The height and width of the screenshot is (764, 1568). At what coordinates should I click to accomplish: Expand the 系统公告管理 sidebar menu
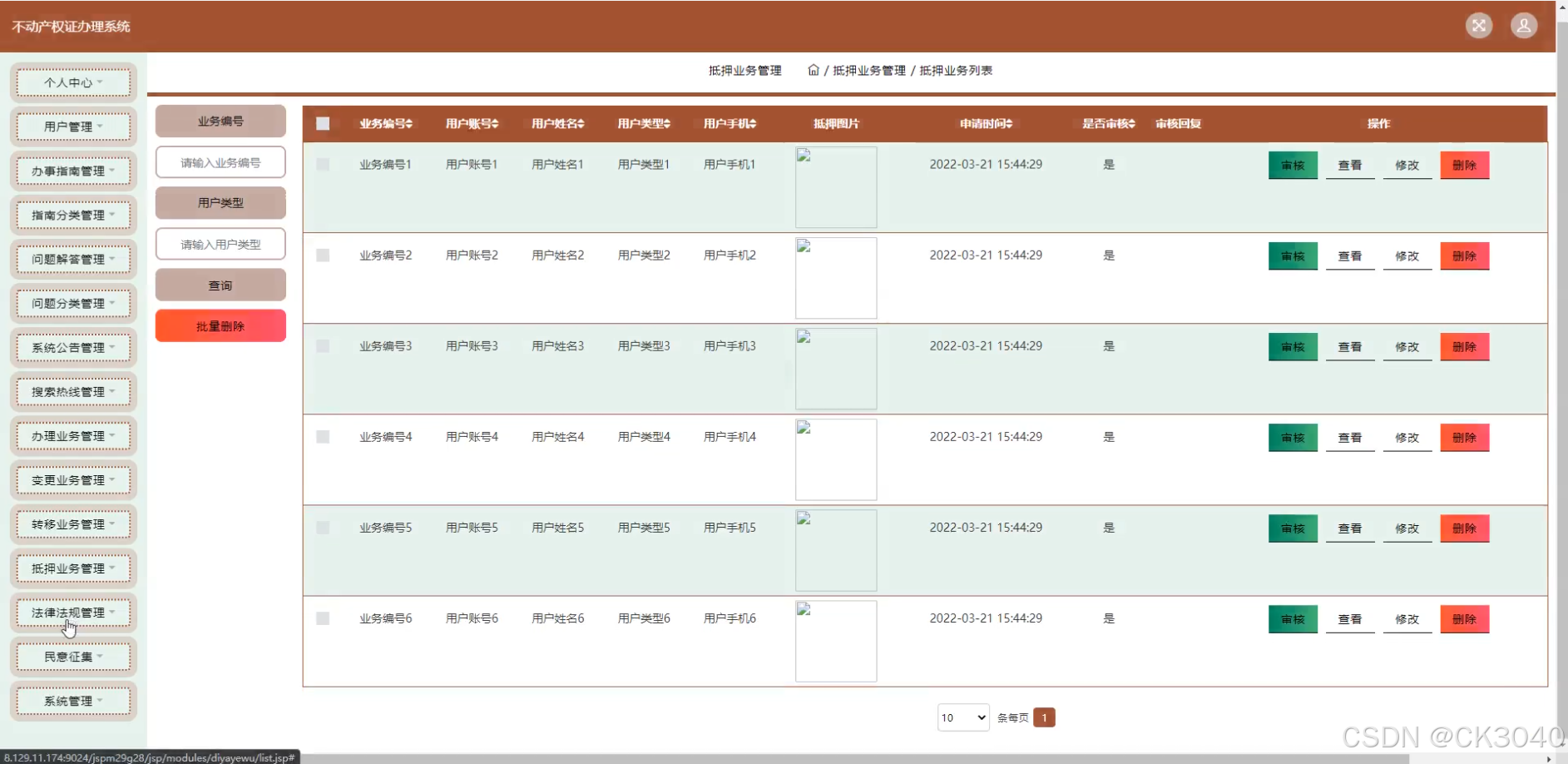tap(73, 347)
